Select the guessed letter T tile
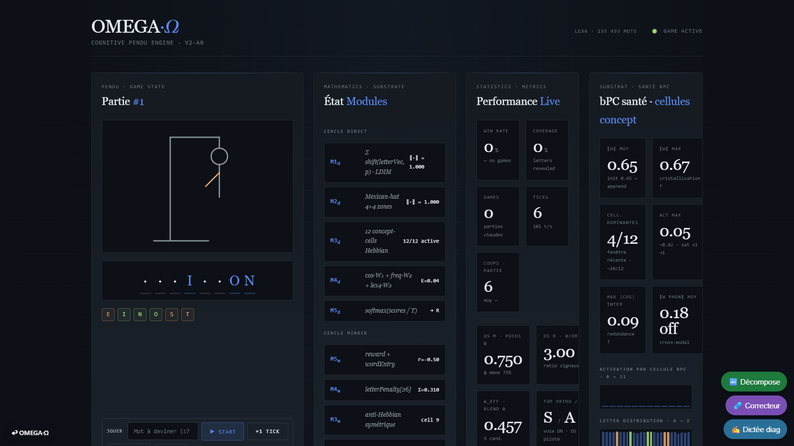The width and height of the screenshot is (794, 446). 187,314
